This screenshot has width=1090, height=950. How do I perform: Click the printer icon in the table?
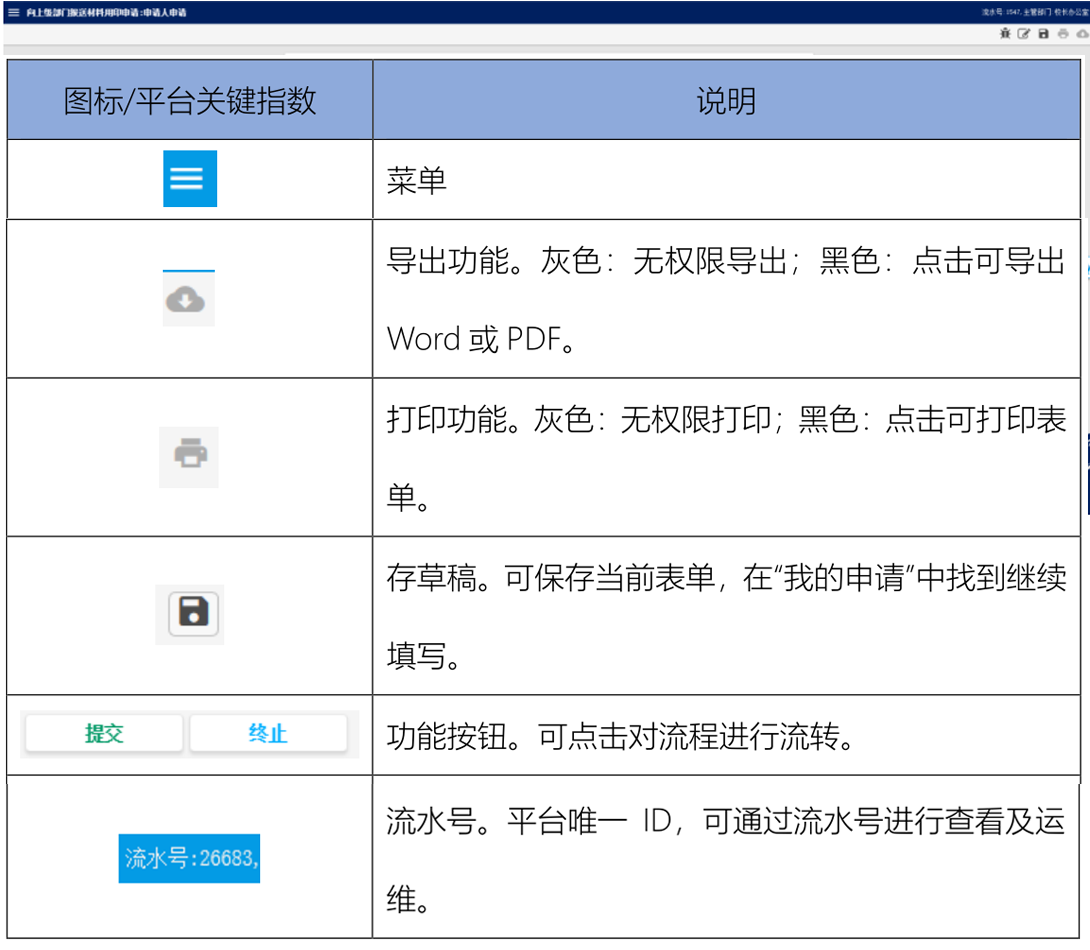[x=189, y=457]
